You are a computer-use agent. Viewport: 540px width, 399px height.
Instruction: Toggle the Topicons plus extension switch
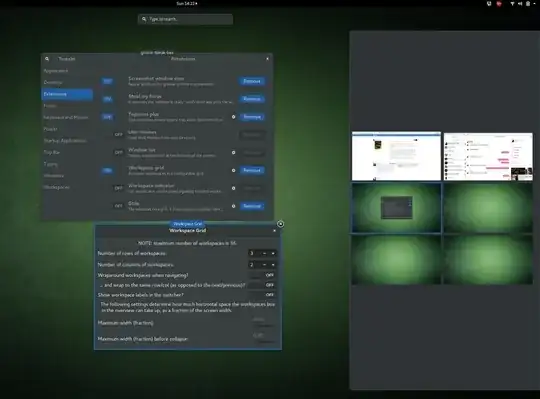(112, 117)
